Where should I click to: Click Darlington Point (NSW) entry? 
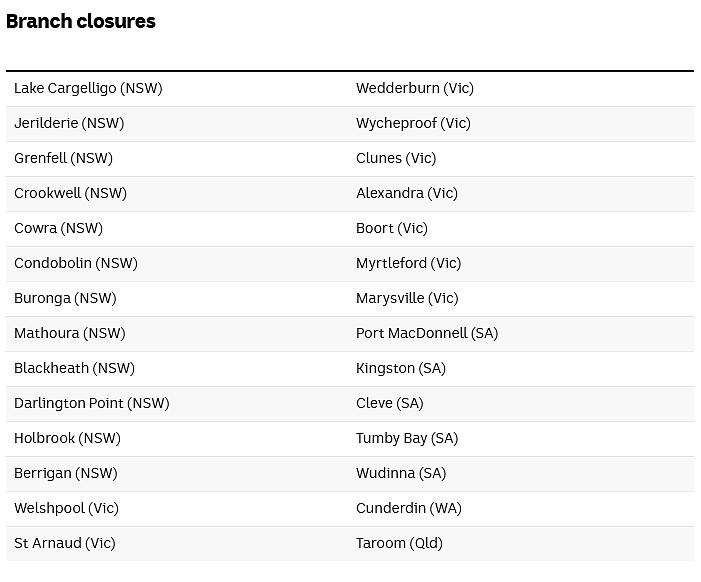click(92, 403)
